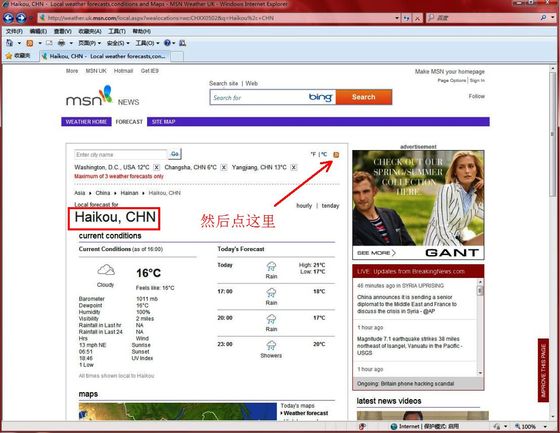Click the IE Help question mark icon

167,43
